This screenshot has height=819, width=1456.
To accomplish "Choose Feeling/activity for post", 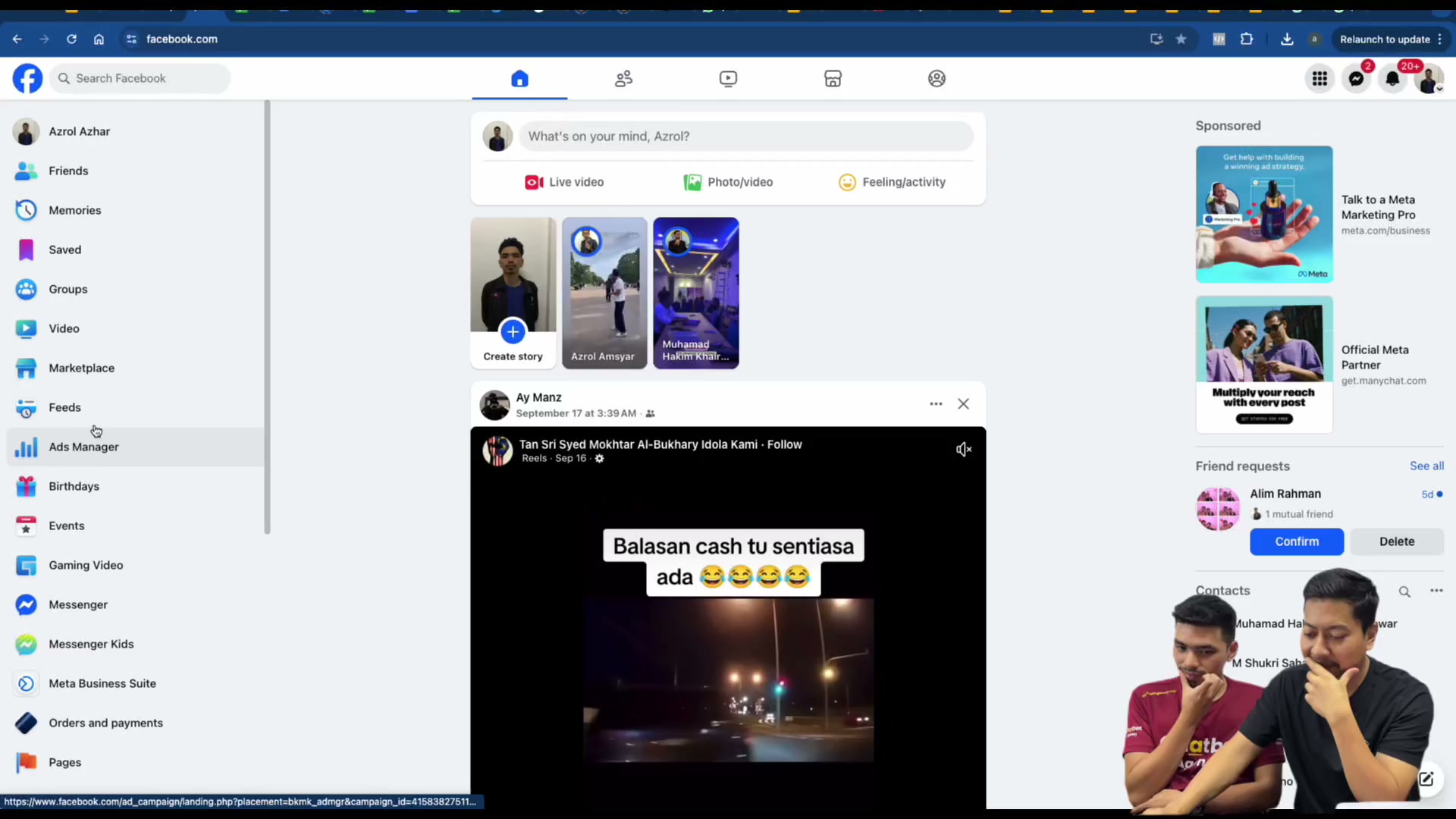I will tap(892, 182).
